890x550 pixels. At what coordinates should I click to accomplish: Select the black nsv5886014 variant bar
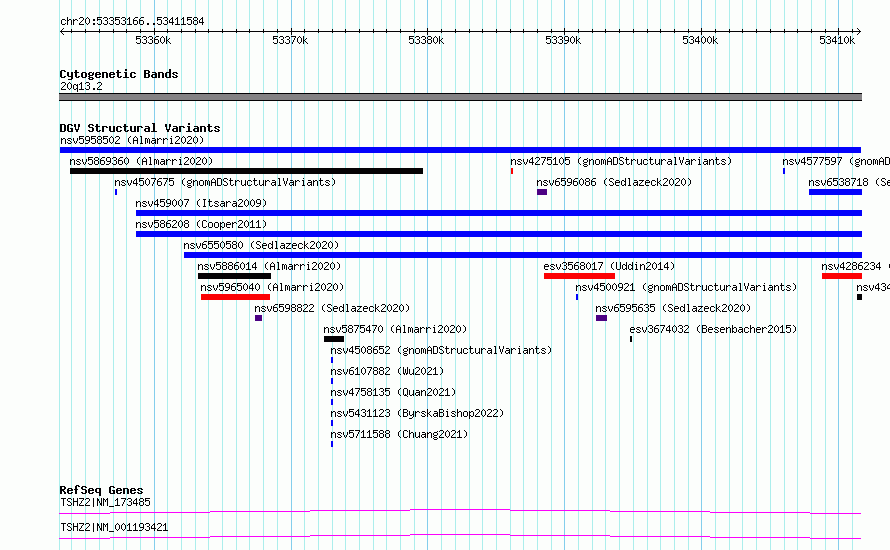234,276
